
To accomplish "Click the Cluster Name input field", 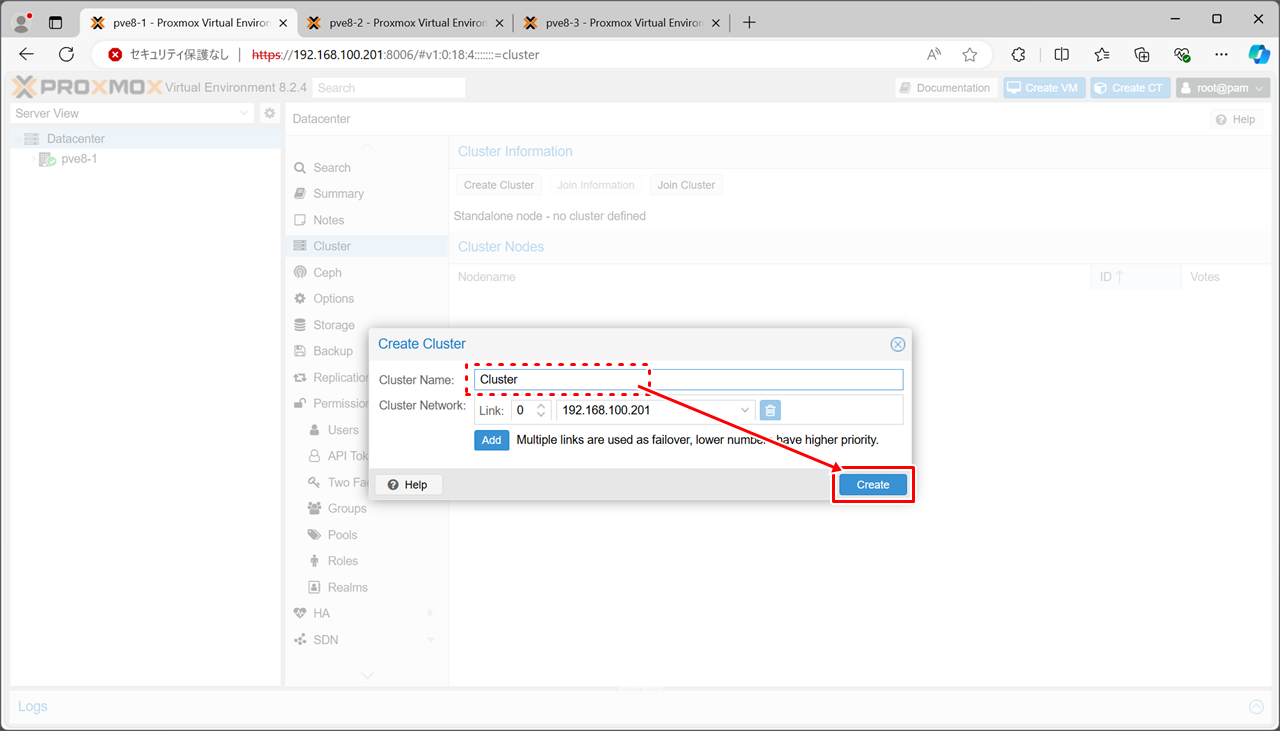I will [x=688, y=380].
